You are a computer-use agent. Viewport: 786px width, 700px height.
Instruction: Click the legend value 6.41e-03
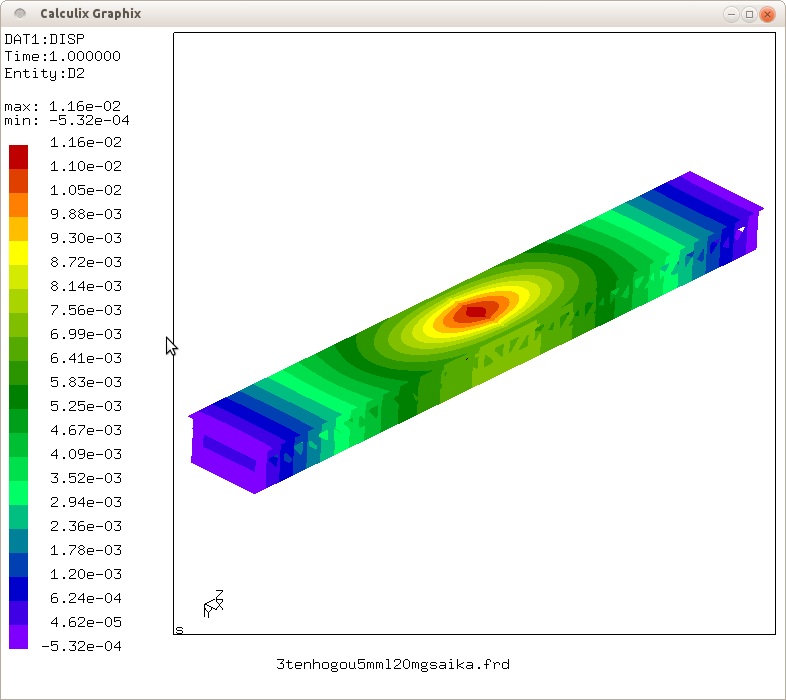point(86,359)
